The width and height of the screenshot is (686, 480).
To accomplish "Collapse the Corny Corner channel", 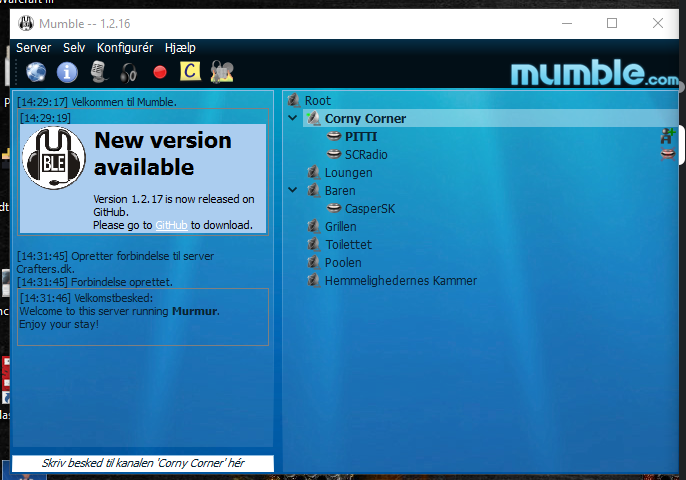I will 293,118.
